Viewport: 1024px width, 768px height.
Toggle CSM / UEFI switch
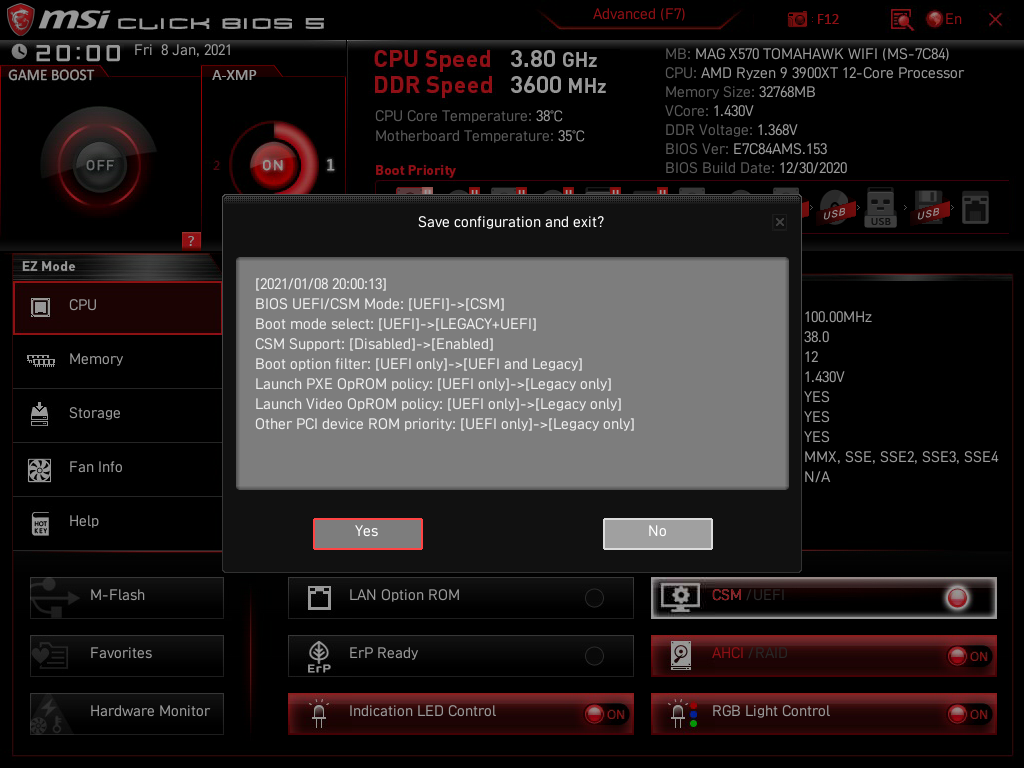click(957, 598)
